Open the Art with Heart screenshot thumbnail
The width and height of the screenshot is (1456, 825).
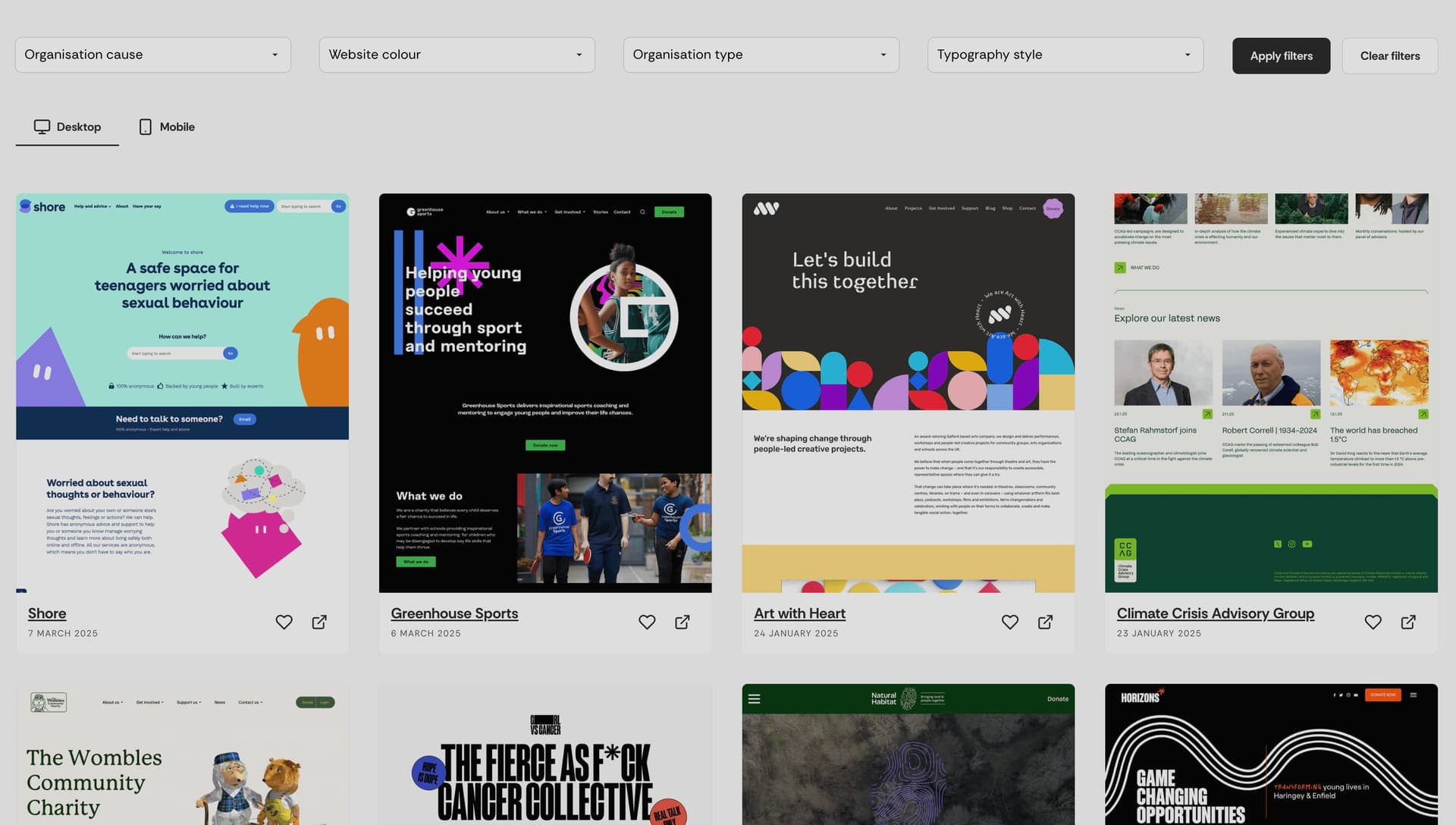[908, 392]
